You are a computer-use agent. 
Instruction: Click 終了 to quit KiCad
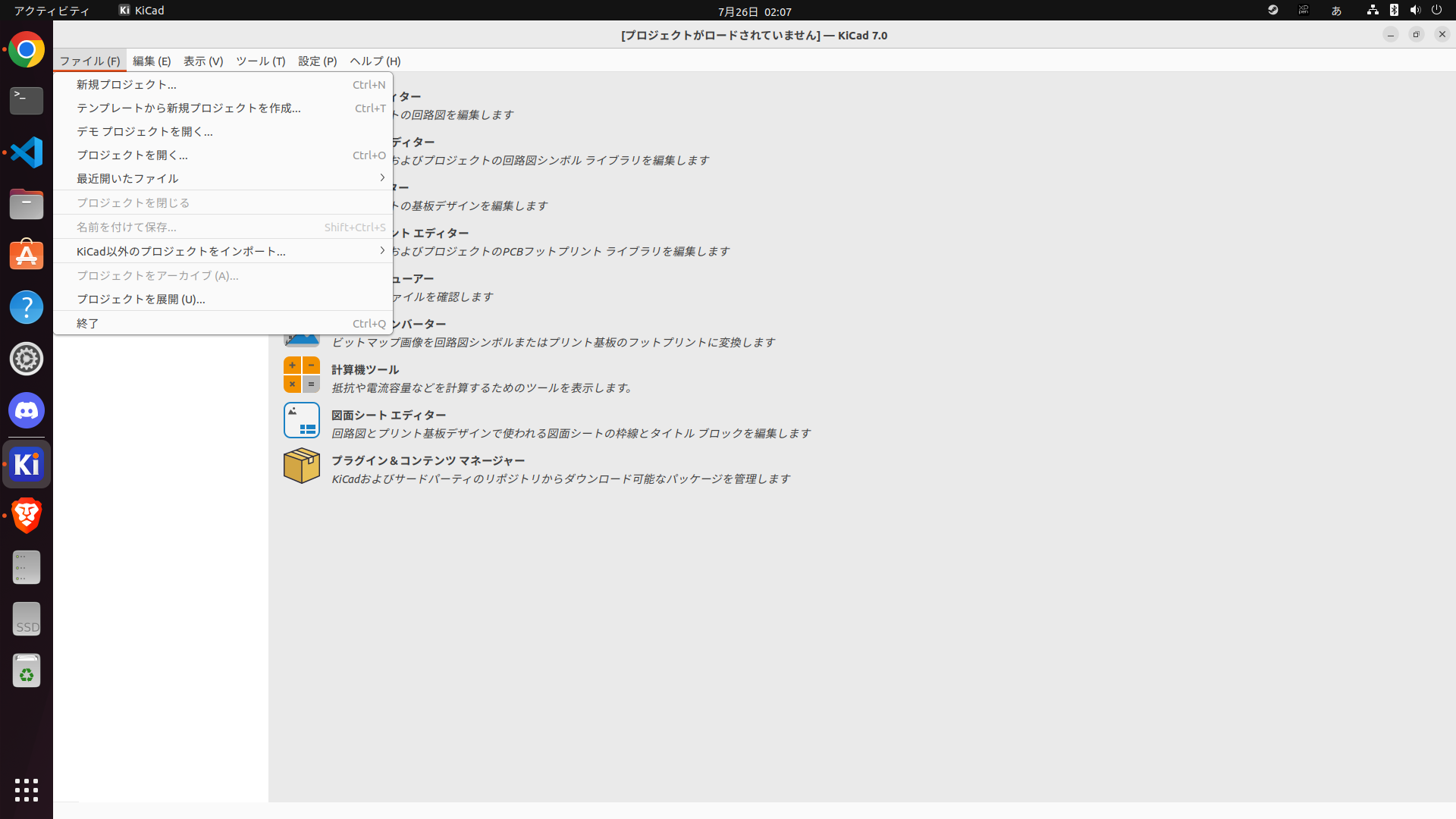88,324
